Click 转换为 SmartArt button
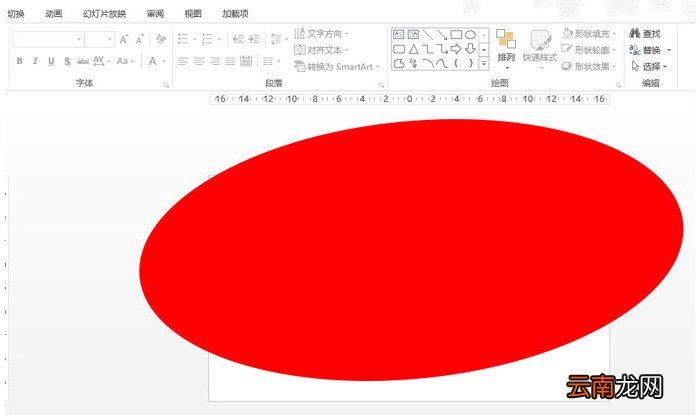This screenshot has width=700, height=415. point(337,66)
